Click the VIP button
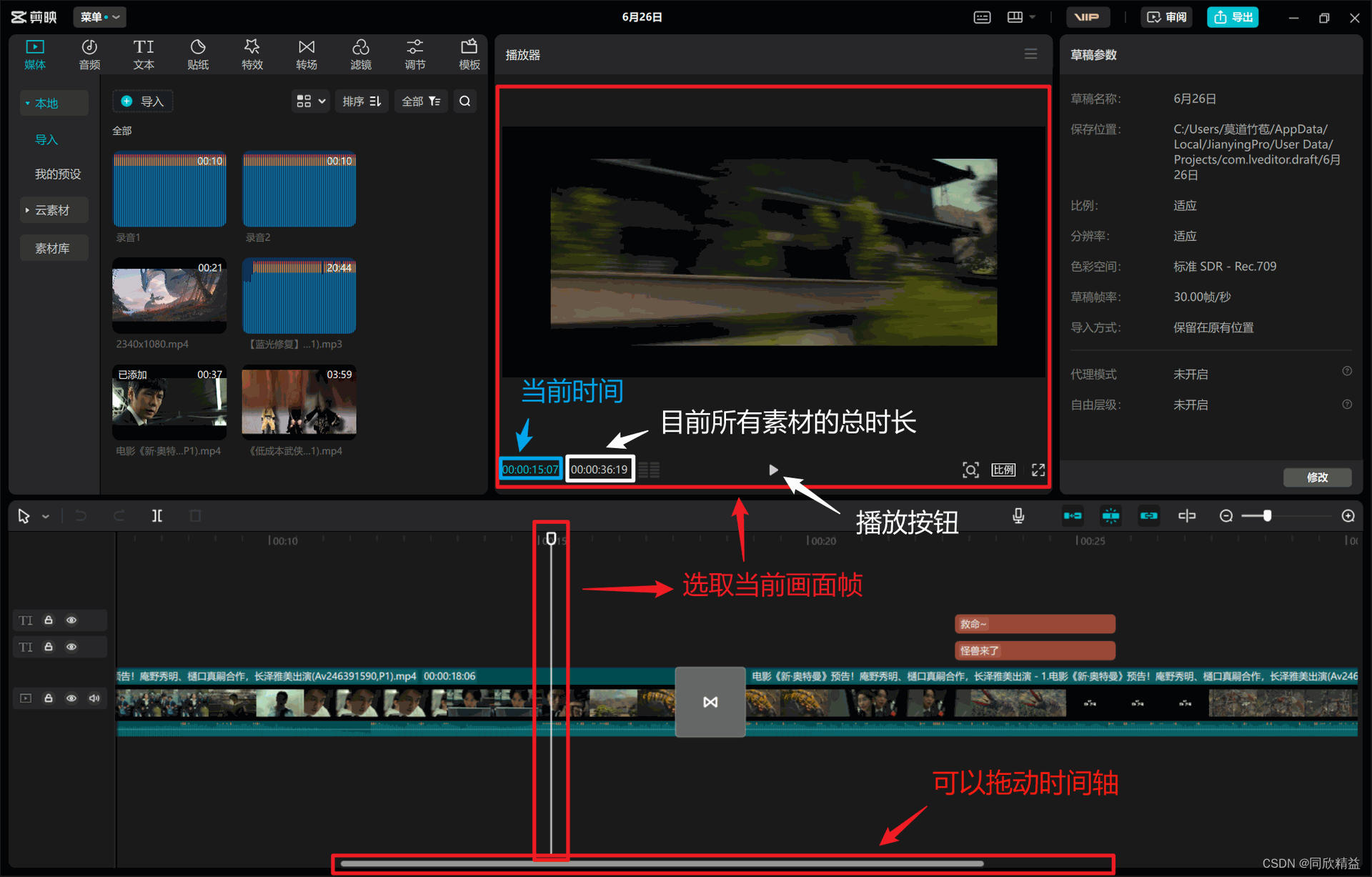Viewport: 1372px width, 877px height. (x=1088, y=17)
